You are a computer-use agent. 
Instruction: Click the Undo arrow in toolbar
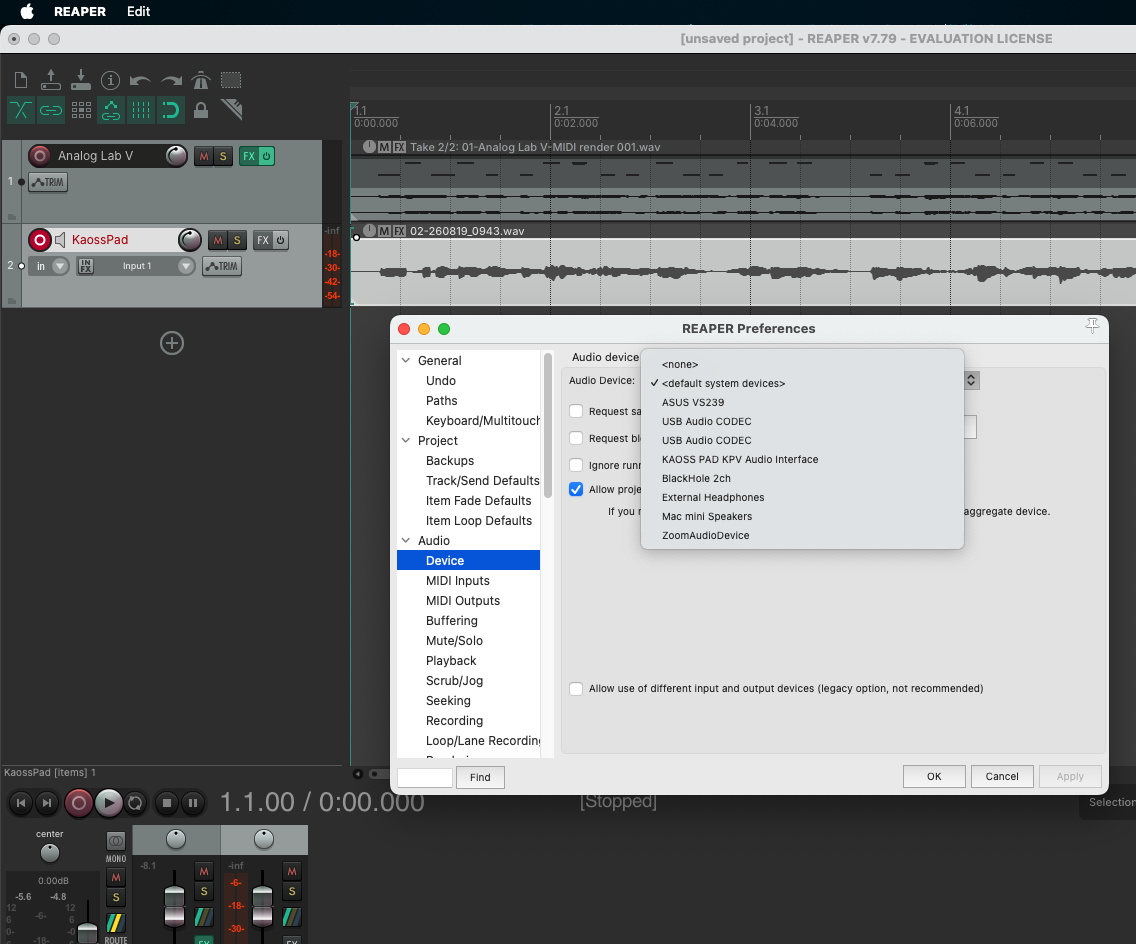coord(140,80)
